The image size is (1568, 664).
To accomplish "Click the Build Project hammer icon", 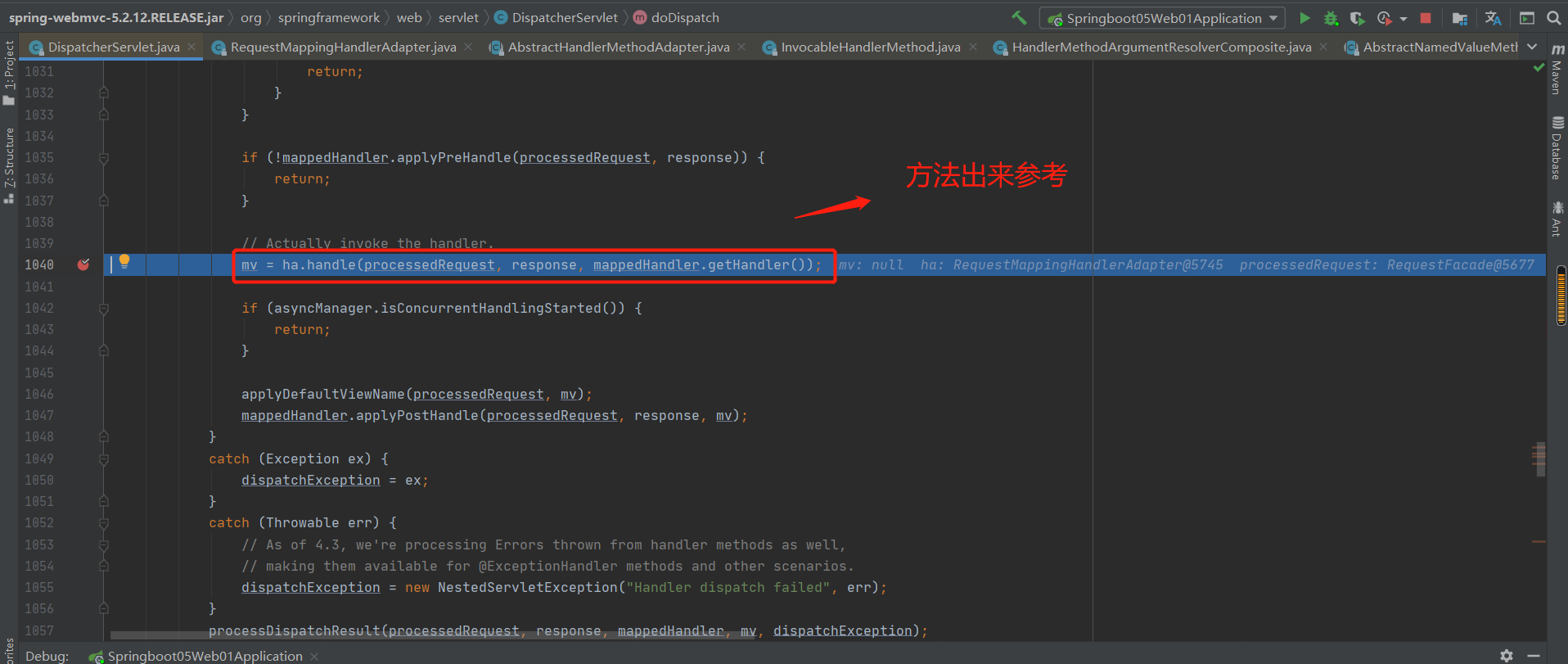I will 1019,17.
